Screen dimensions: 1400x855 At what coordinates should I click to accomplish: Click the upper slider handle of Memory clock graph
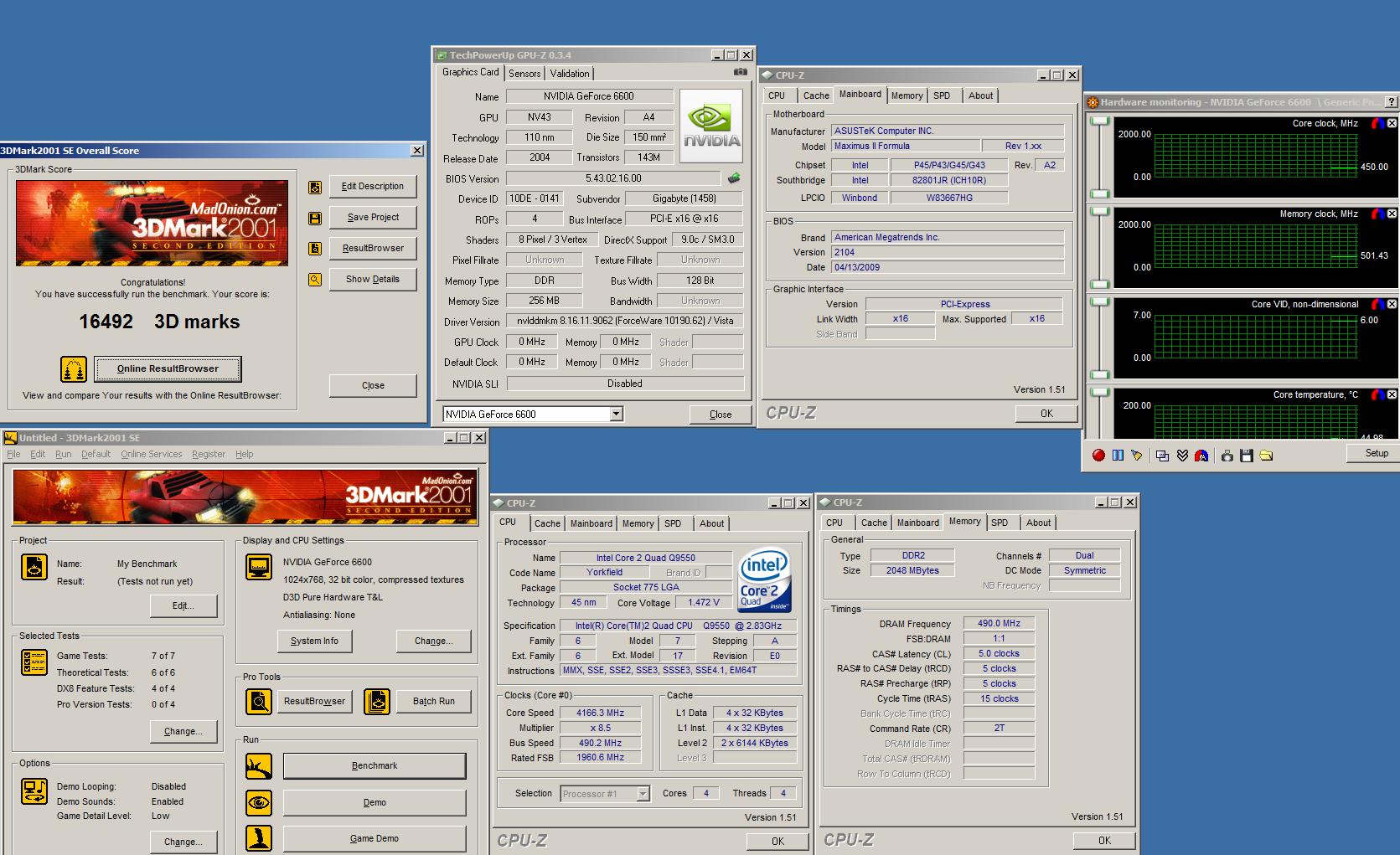point(1099,212)
